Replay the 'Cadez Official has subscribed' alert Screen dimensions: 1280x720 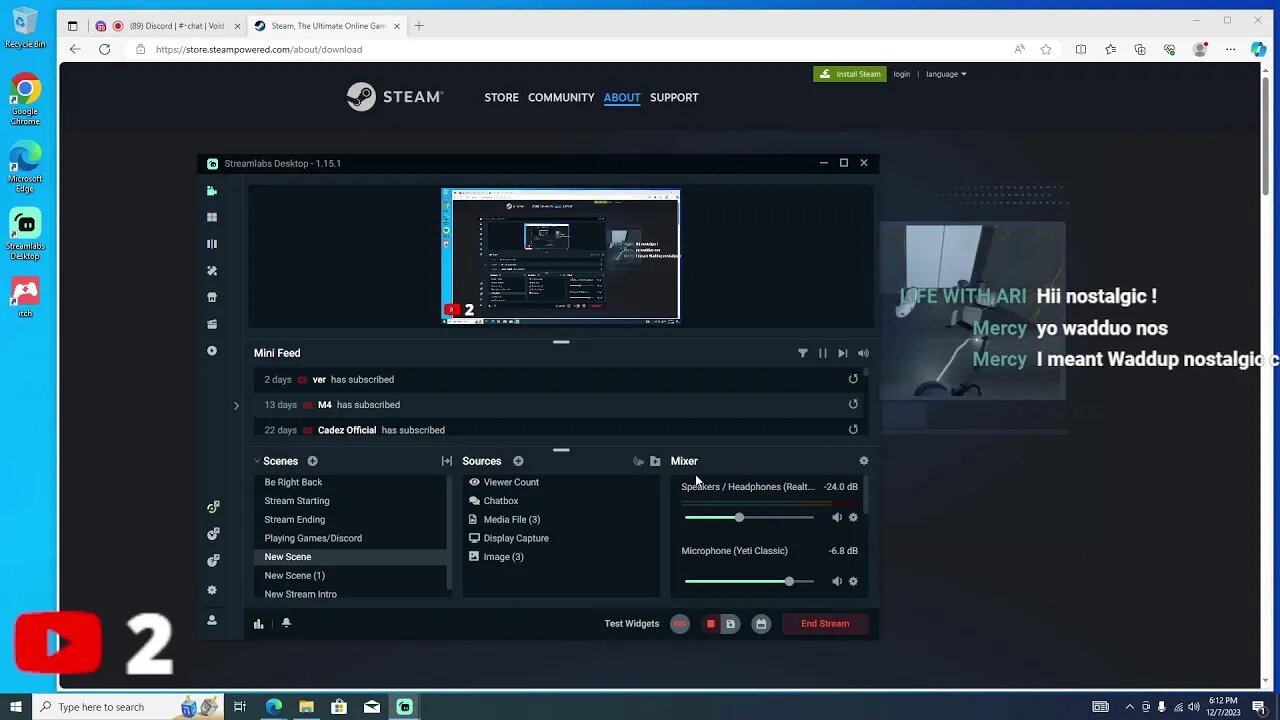pyautogui.click(x=853, y=430)
